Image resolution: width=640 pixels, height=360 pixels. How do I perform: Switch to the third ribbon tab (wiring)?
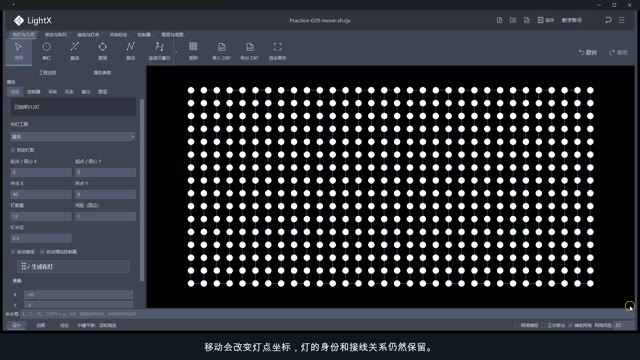[88, 35]
